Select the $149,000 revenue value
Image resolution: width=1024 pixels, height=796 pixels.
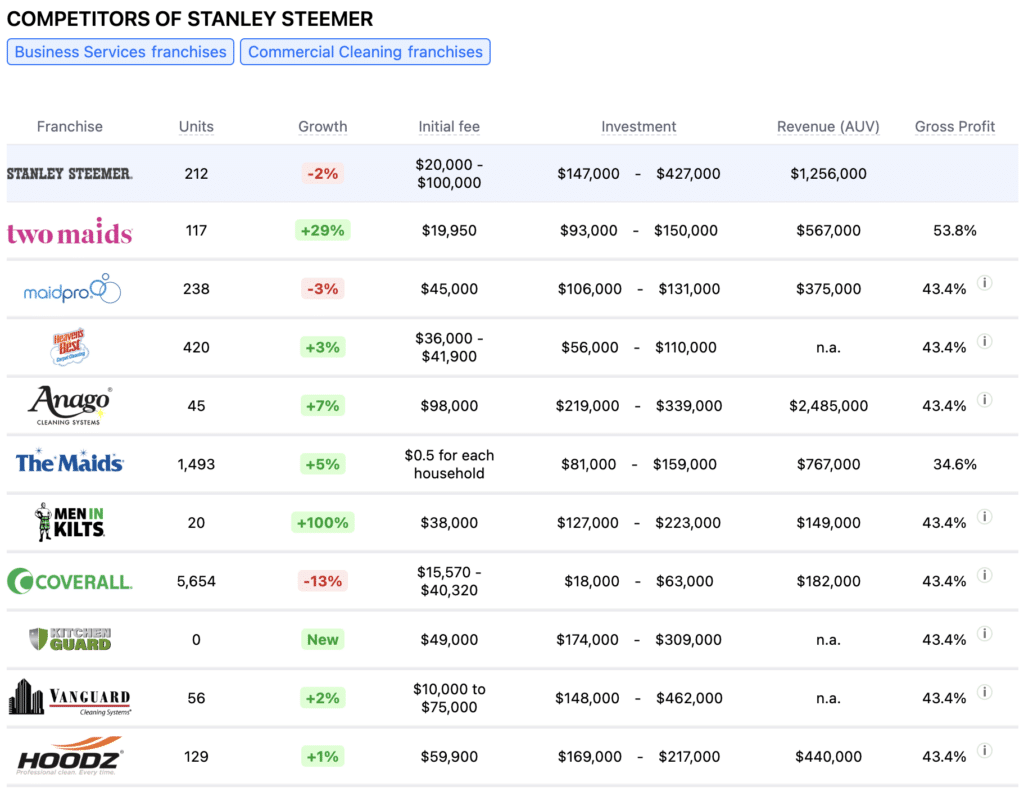[828, 522]
